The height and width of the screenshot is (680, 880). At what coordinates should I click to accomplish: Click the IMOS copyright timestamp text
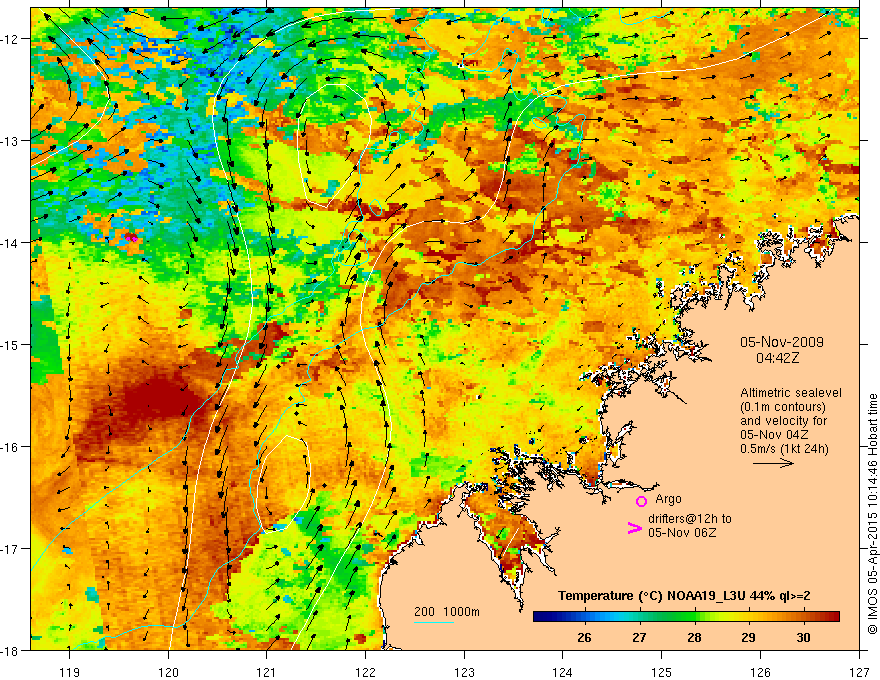pos(872,514)
